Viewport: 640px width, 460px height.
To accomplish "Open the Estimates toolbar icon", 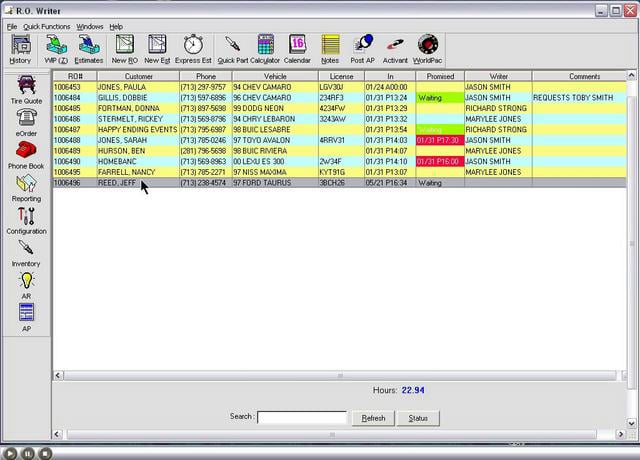I will point(89,49).
